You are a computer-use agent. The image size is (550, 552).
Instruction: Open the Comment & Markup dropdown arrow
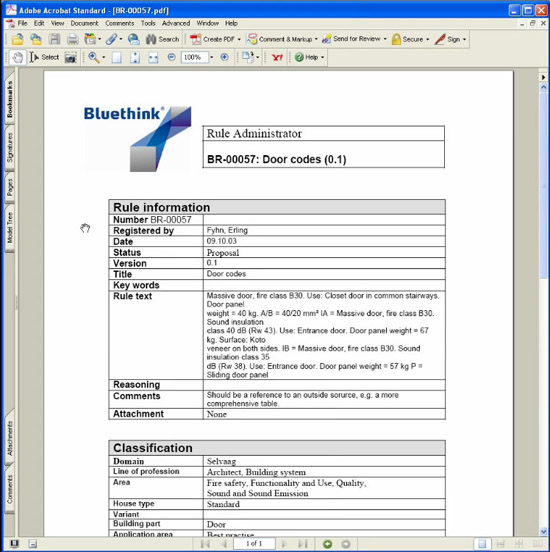pyautogui.click(x=316, y=39)
